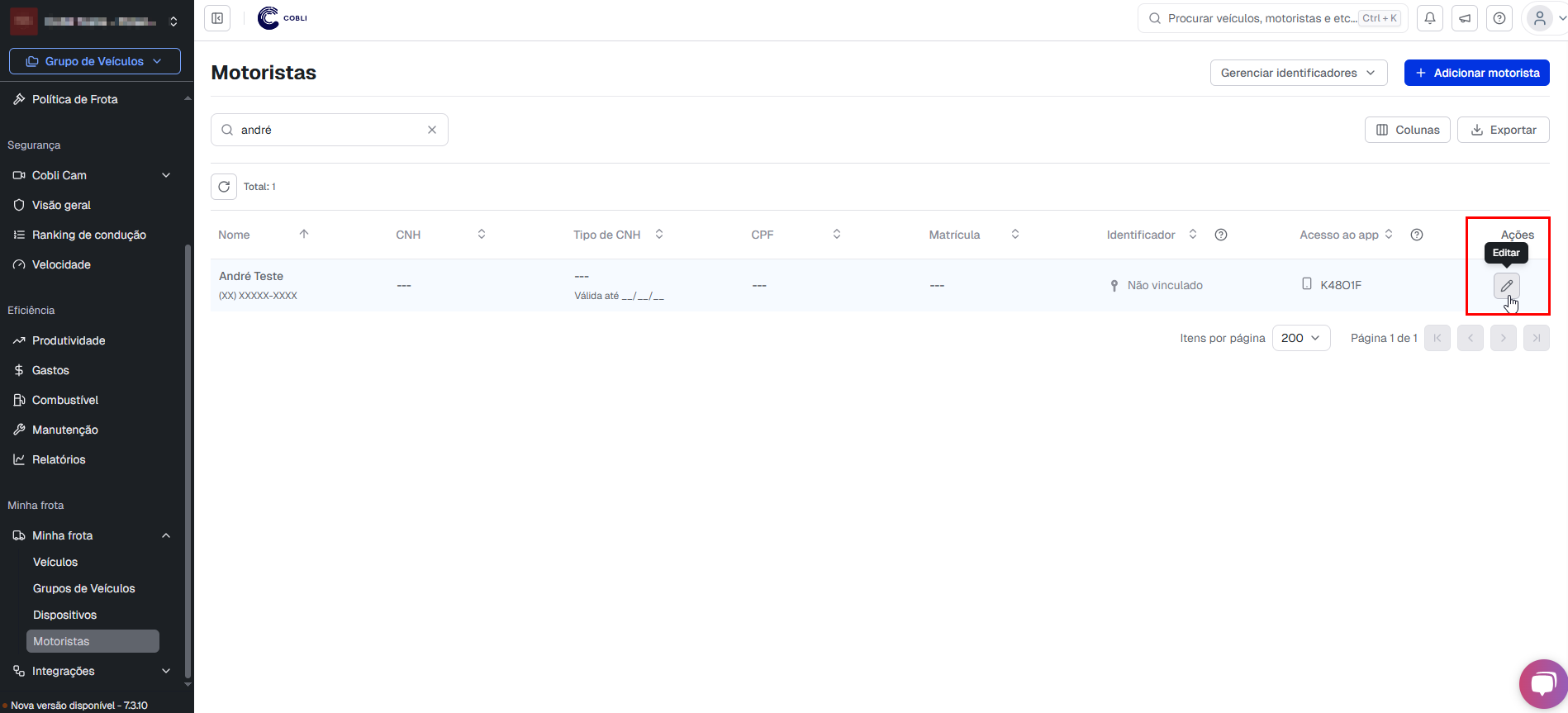The width and height of the screenshot is (1568, 713).
Task: Open Manutenção page
Action: [64, 430]
